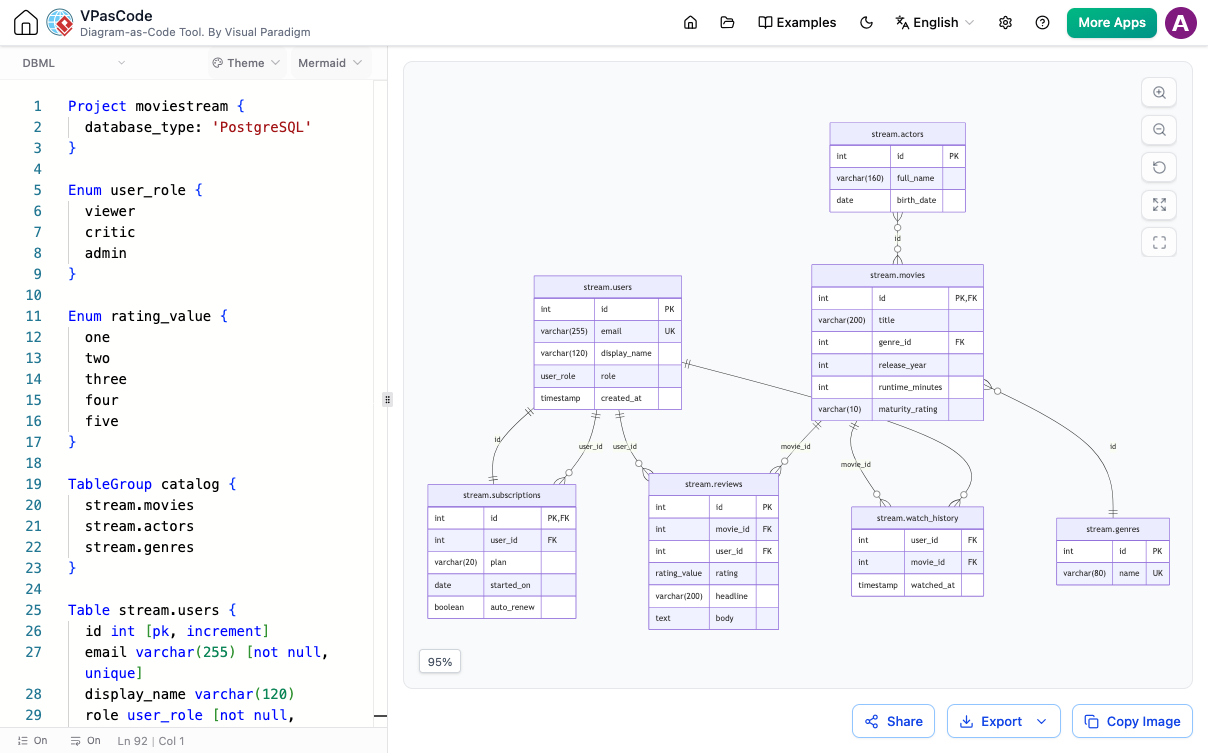Open the folder icon in top toolbar
The width and height of the screenshot is (1208, 753).
tap(727, 23)
